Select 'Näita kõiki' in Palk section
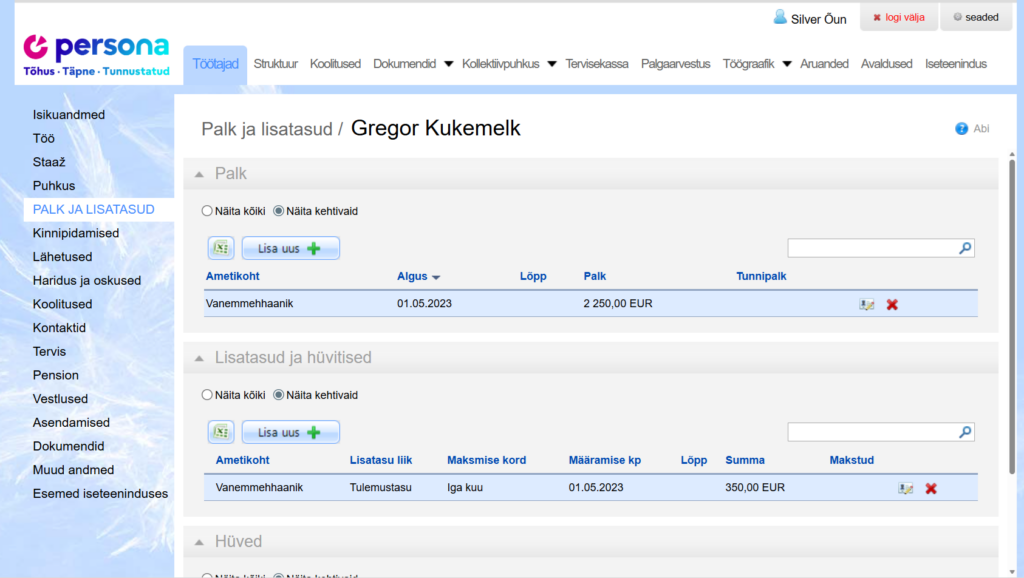The image size is (1024, 578). click(x=207, y=211)
